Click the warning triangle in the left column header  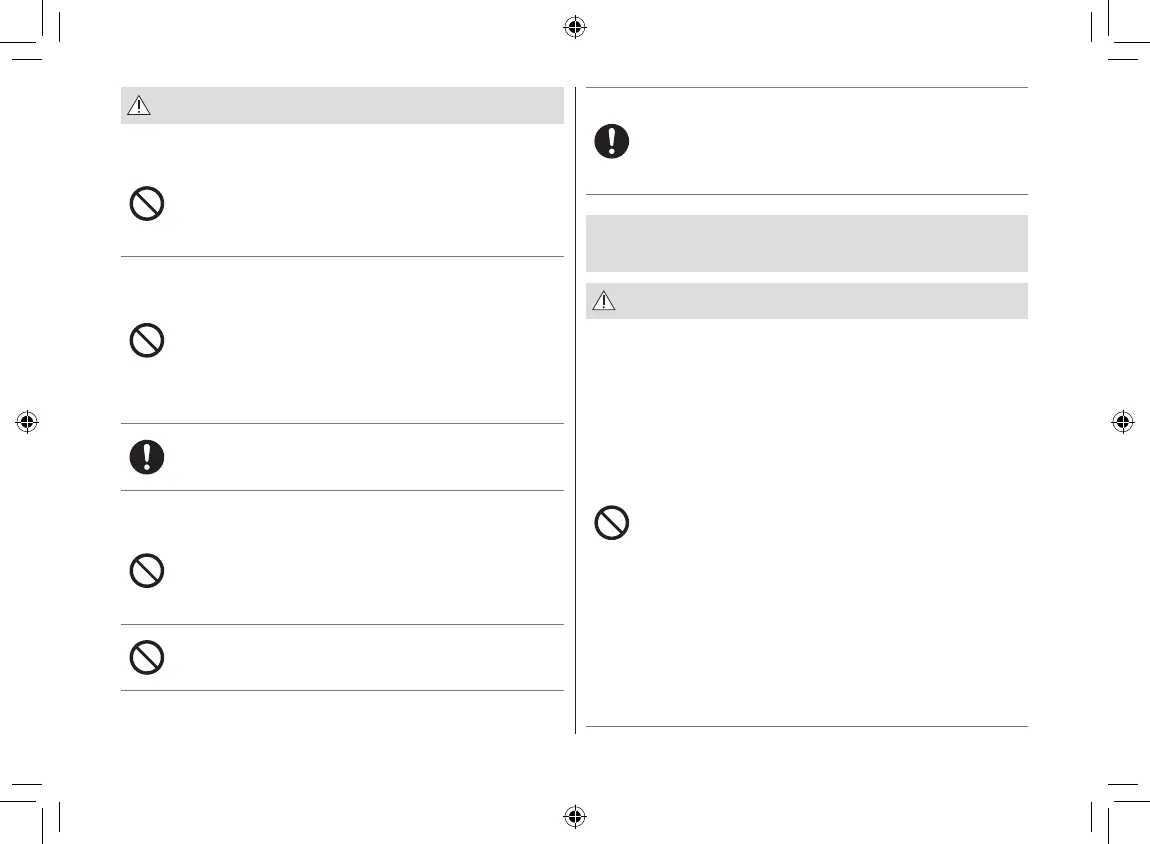[138, 106]
